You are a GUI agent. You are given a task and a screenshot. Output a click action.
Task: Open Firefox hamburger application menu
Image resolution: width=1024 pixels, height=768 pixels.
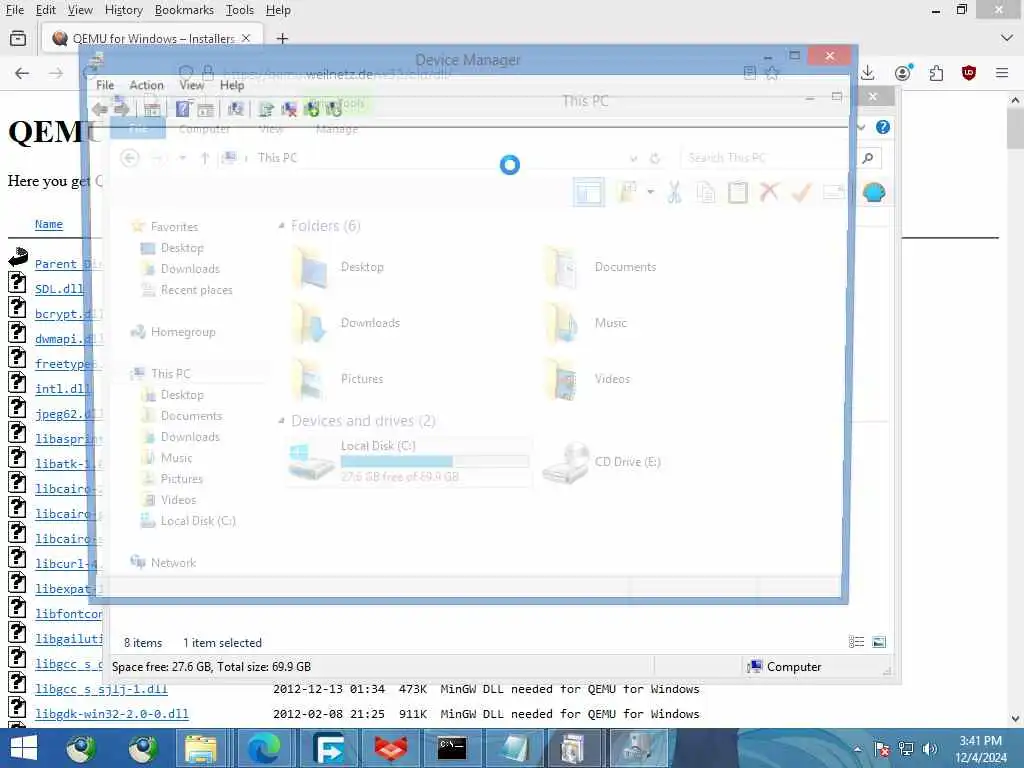coord(1002,72)
